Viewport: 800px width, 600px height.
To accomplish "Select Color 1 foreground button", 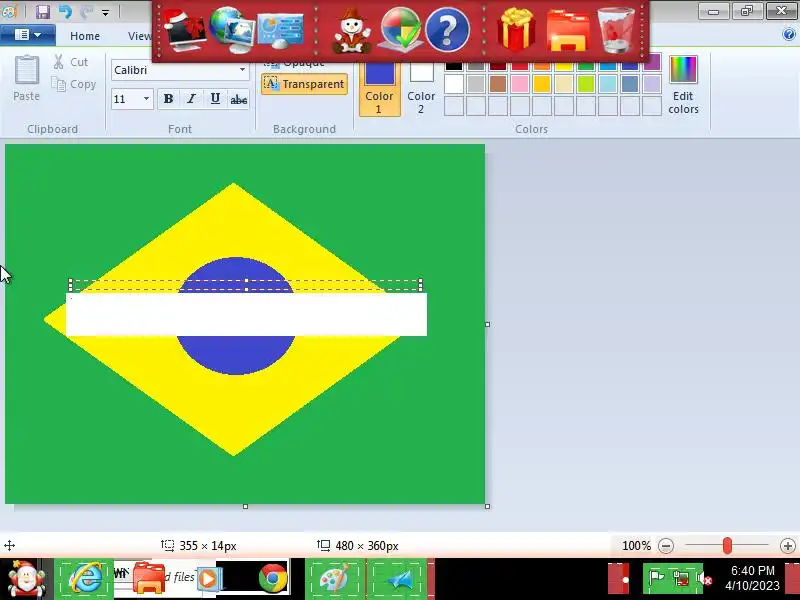I will [379, 89].
